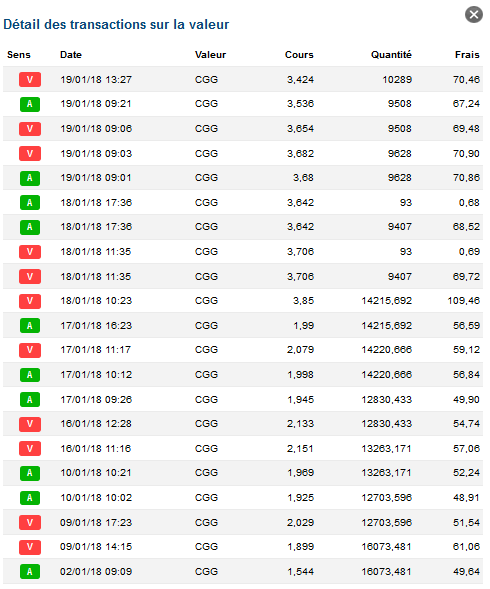Click the A icon for 17/01/18 16:23
This screenshot has height=589, width=490.
[30, 326]
